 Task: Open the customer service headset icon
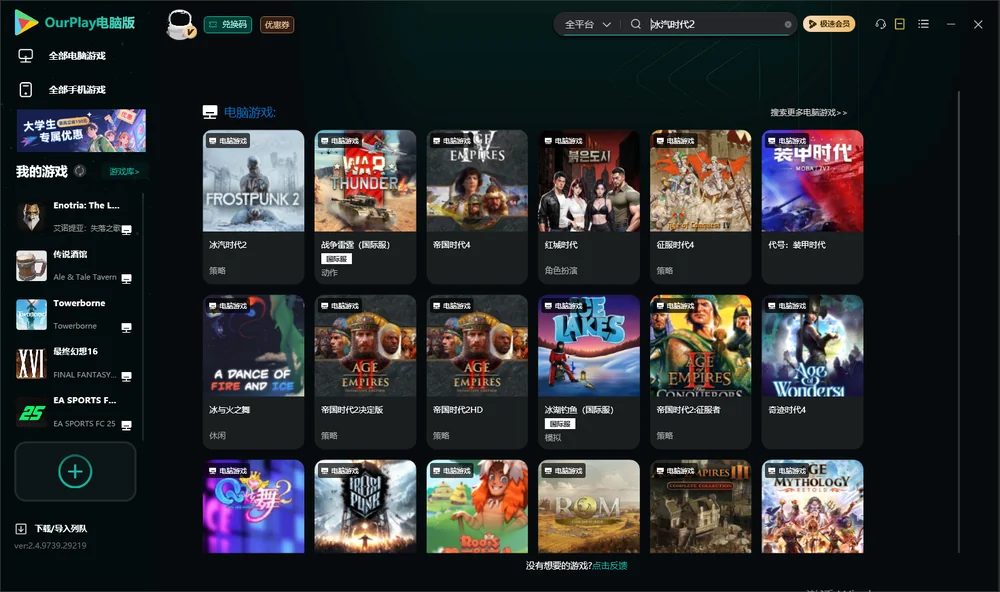tap(880, 24)
